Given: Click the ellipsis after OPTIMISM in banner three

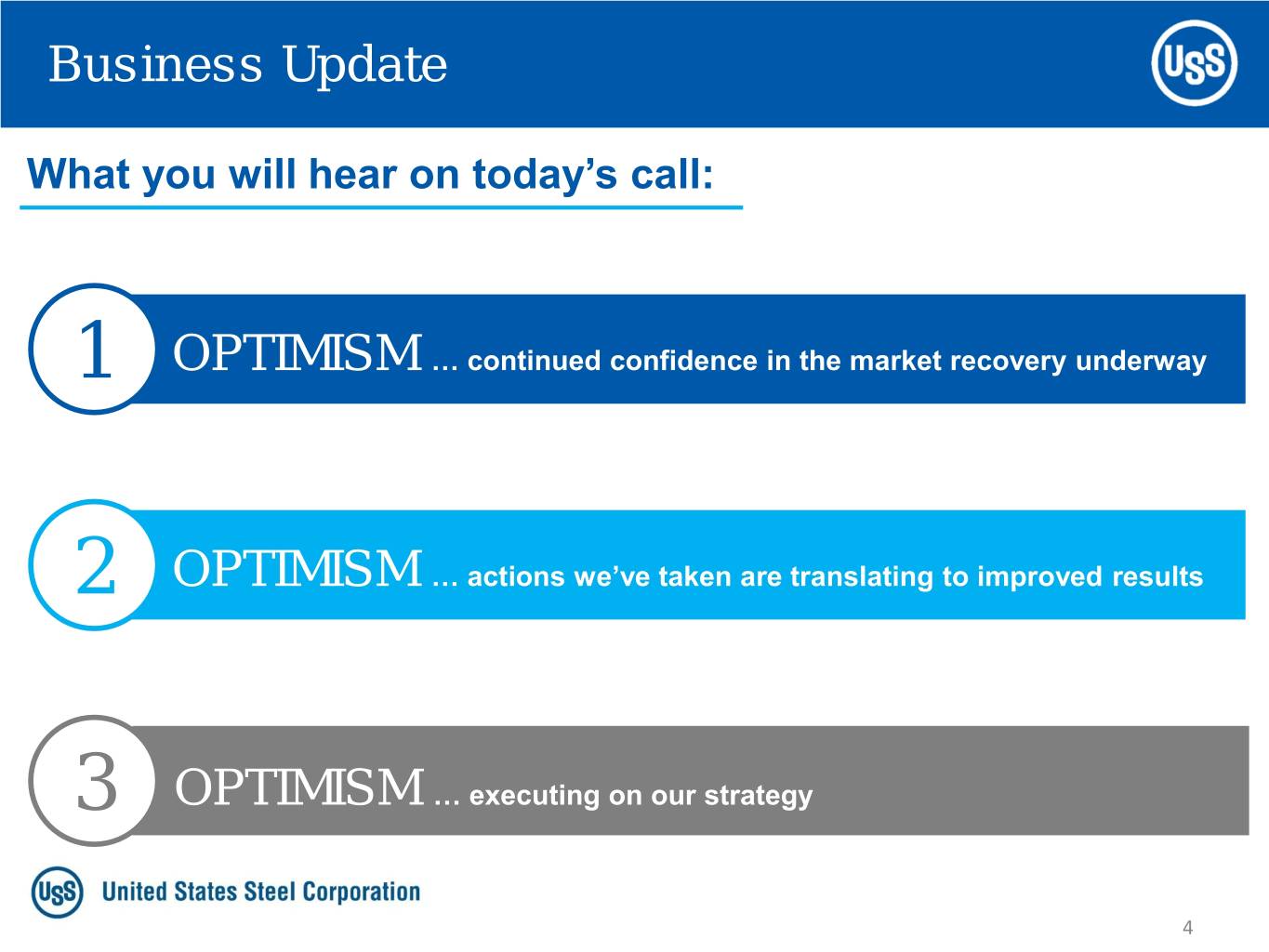Looking at the screenshot, I should pos(447,797).
